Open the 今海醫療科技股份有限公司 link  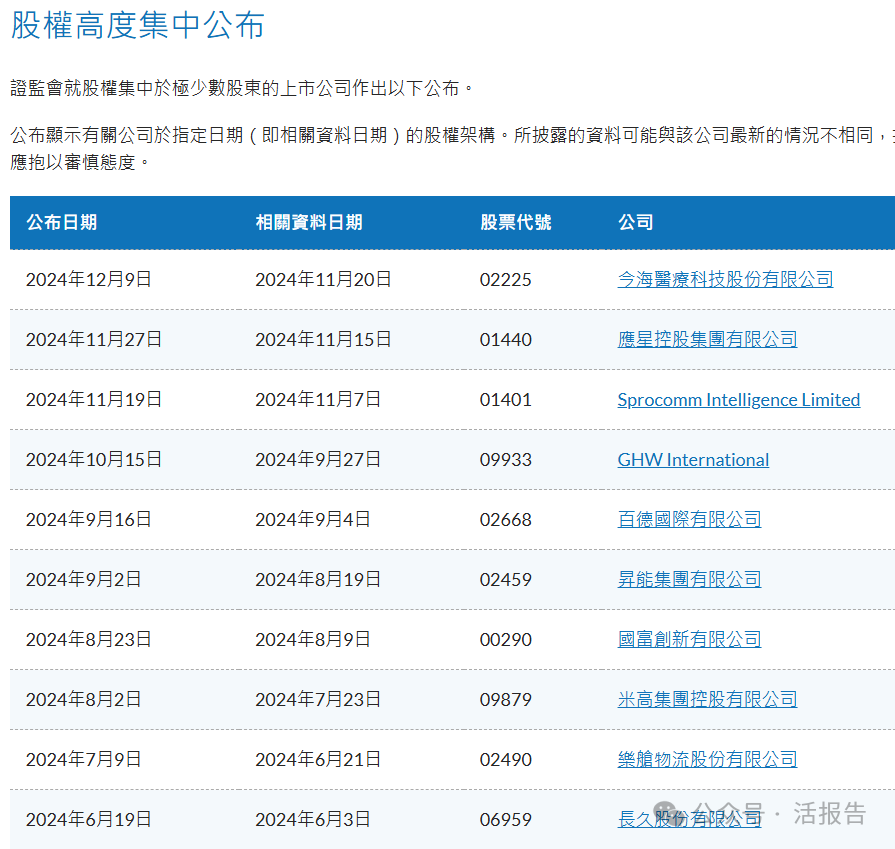725,280
